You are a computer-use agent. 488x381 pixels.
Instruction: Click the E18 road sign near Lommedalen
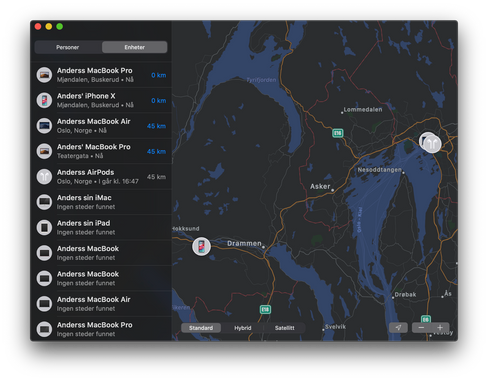tap(338, 133)
